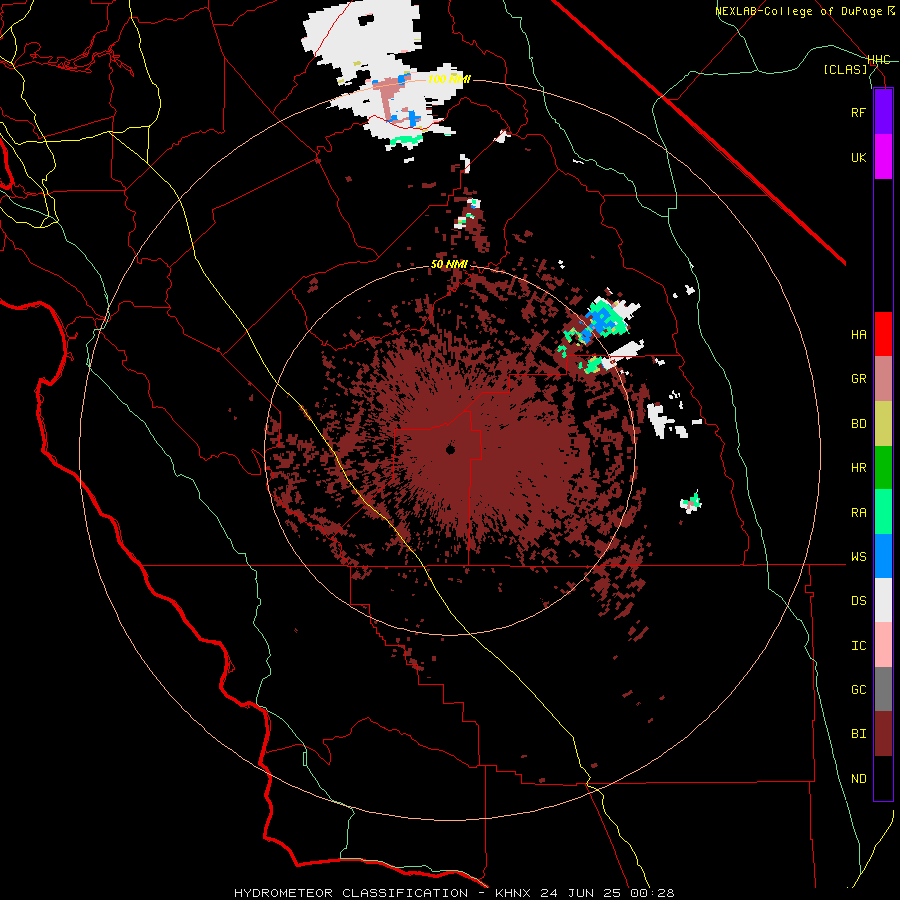Viewport: 900px width, 900px height.
Task: Click the 'RF' legend label
Action: 858,113
